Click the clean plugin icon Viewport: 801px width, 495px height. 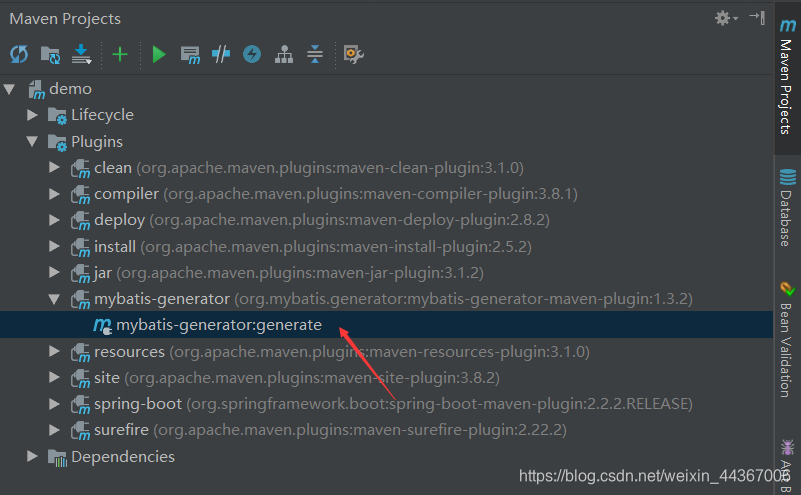point(80,169)
